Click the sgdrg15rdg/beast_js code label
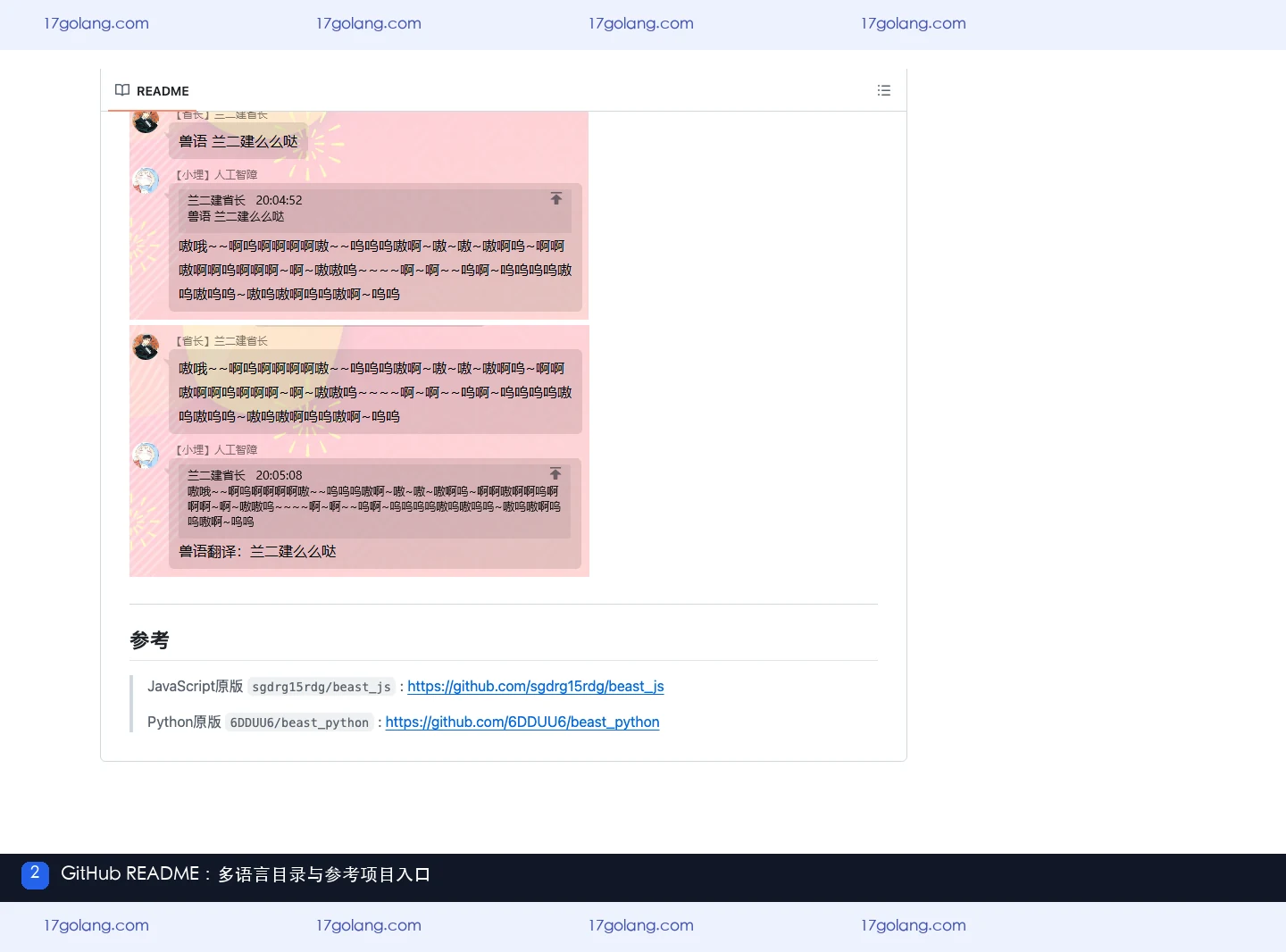This screenshot has width=1286, height=952. [x=321, y=687]
